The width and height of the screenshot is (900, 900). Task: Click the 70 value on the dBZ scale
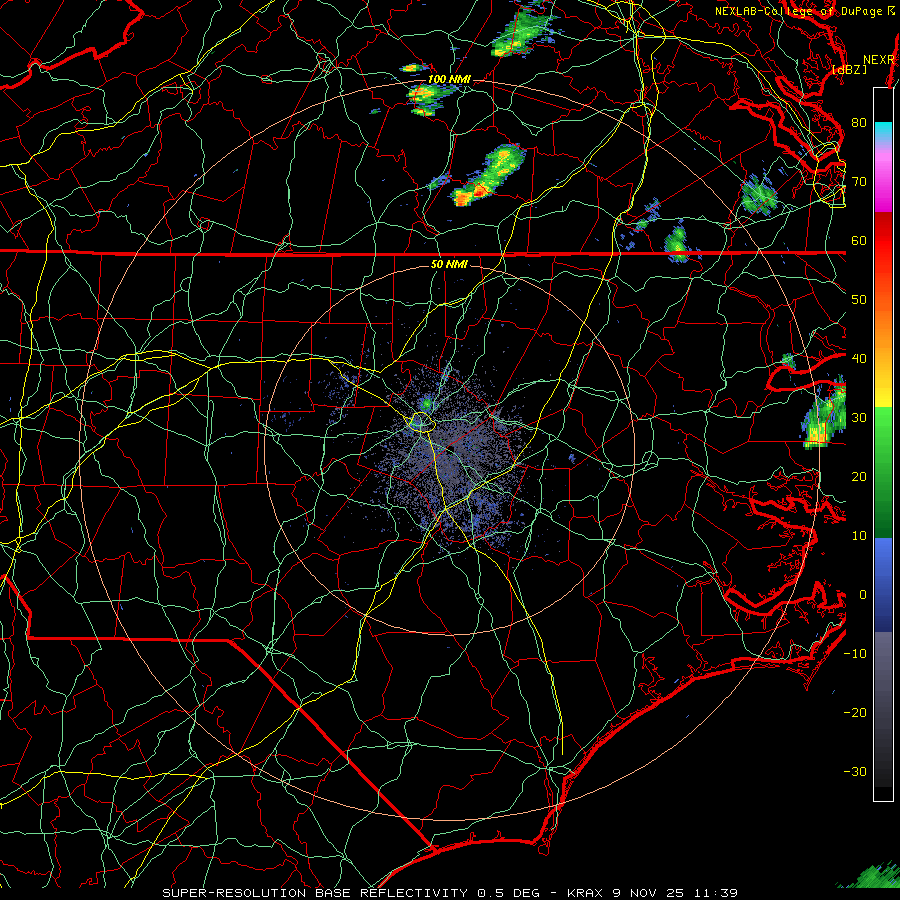859,181
